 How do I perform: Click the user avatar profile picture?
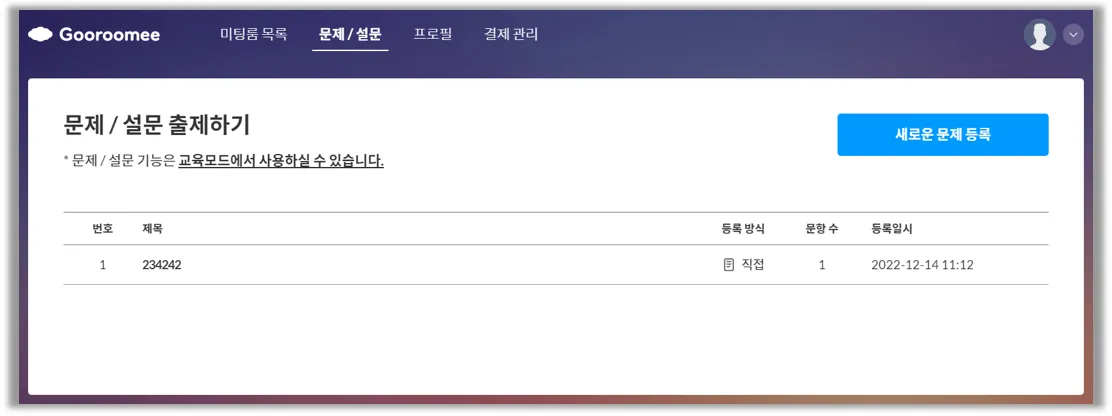pyautogui.click(x=1040, y=35)
